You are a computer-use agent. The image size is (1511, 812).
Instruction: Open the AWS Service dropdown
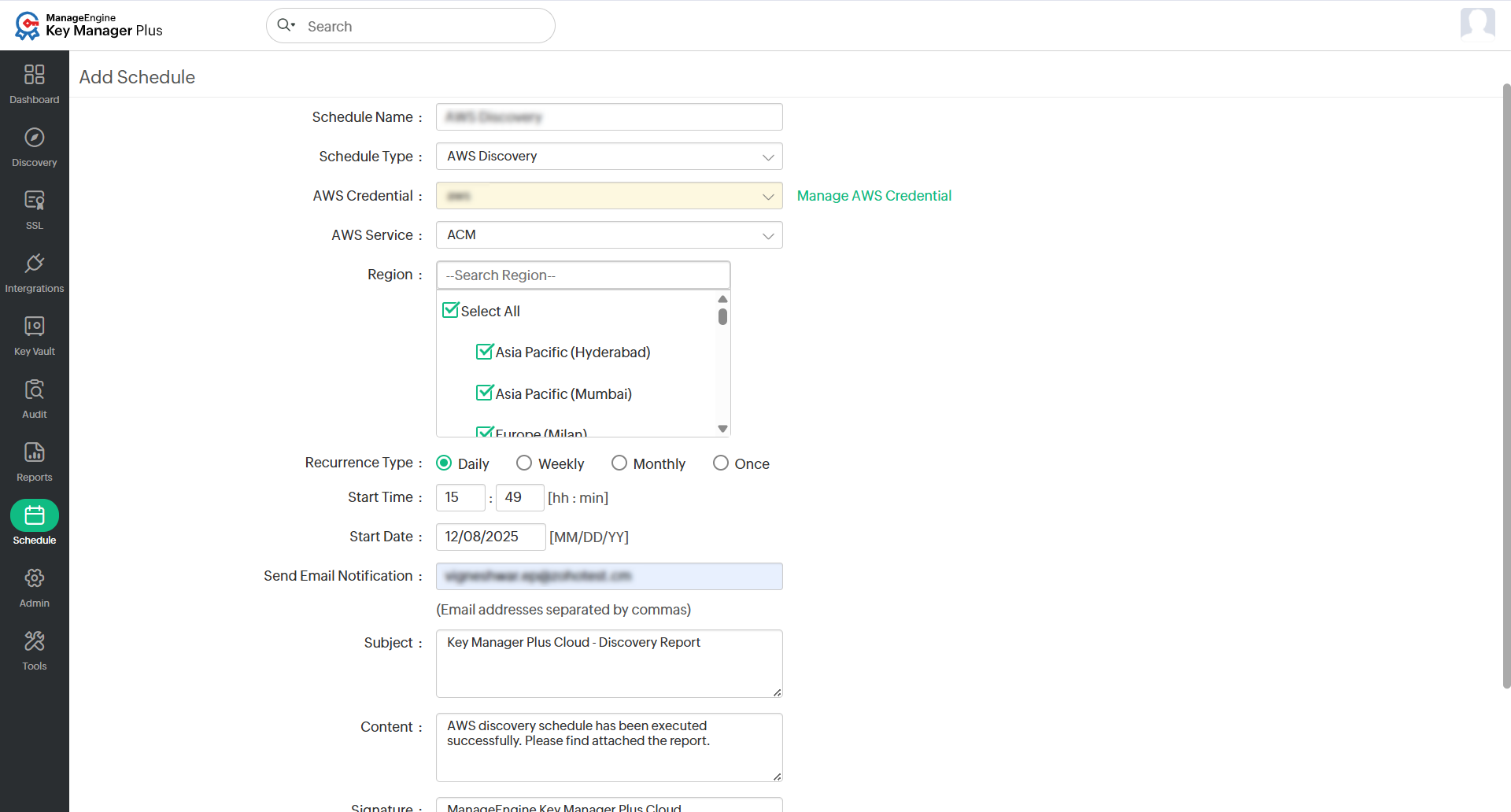click(609, 234)
